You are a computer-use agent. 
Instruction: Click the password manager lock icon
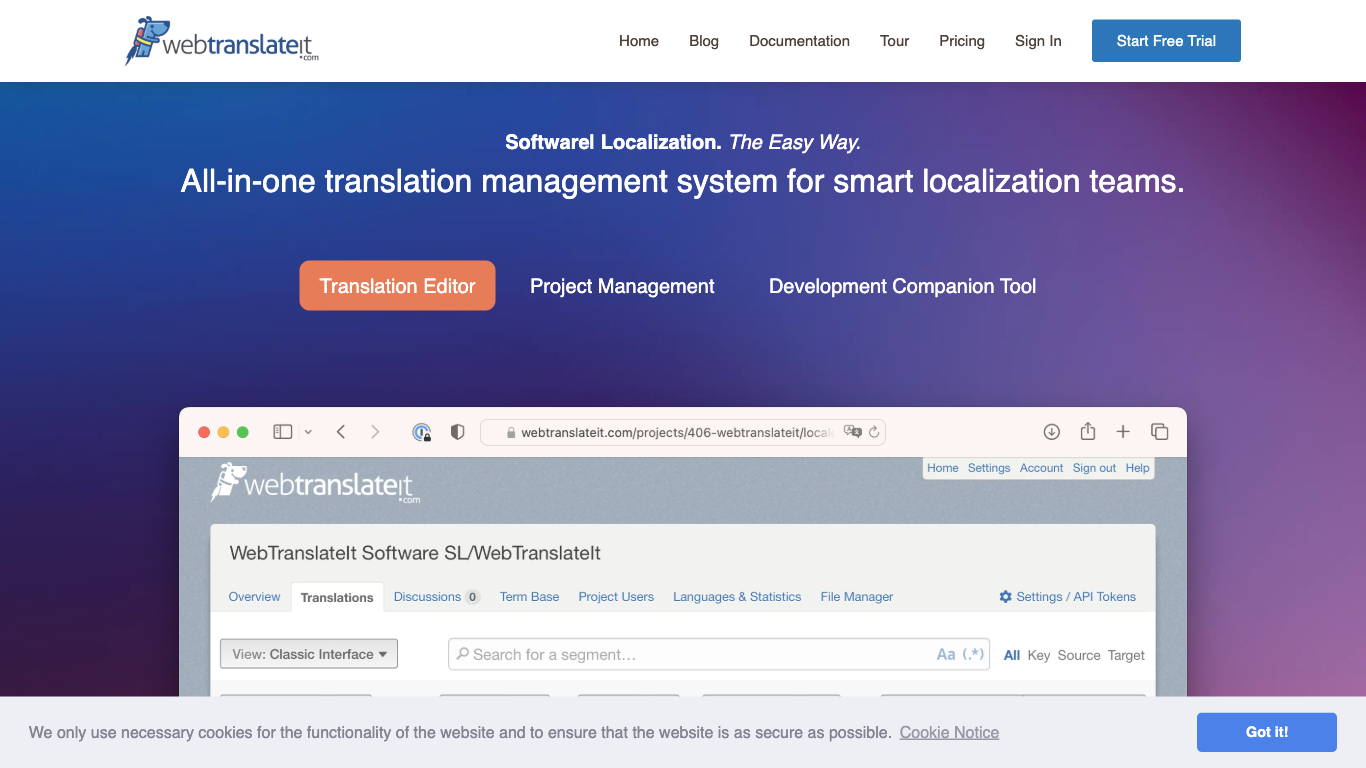tap(422, 432)
